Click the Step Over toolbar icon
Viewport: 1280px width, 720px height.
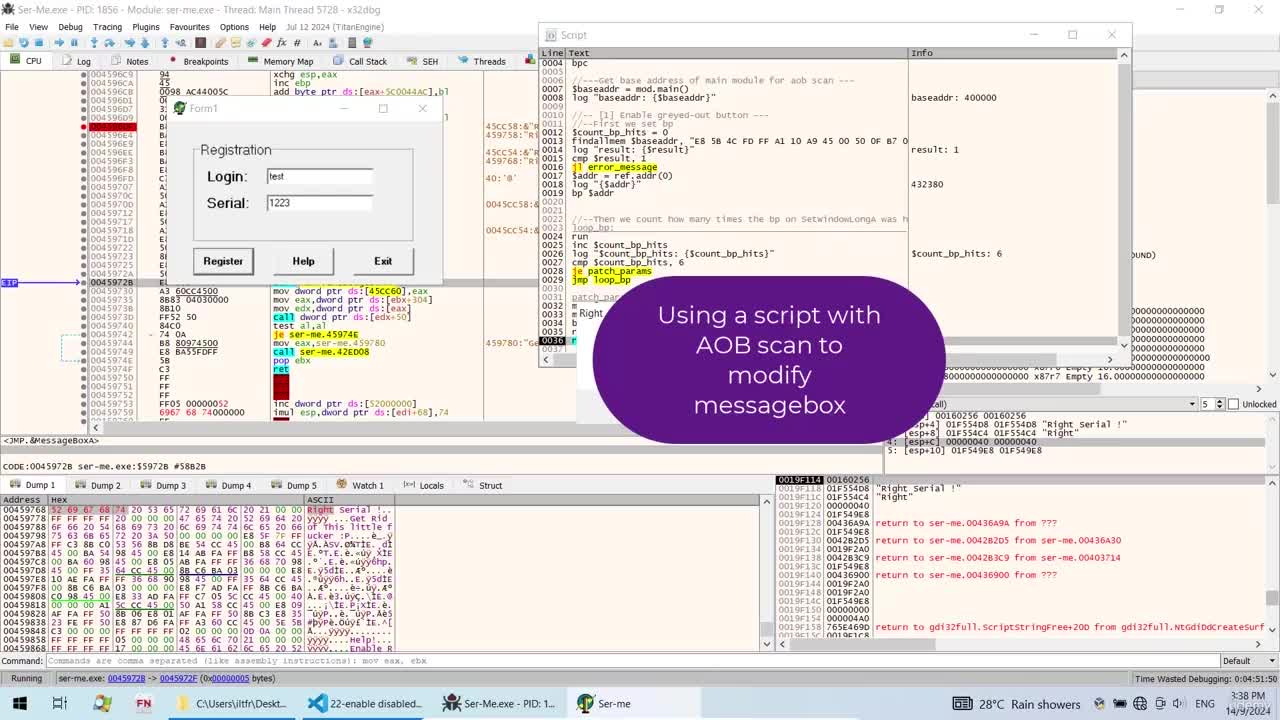click(109, 43)
